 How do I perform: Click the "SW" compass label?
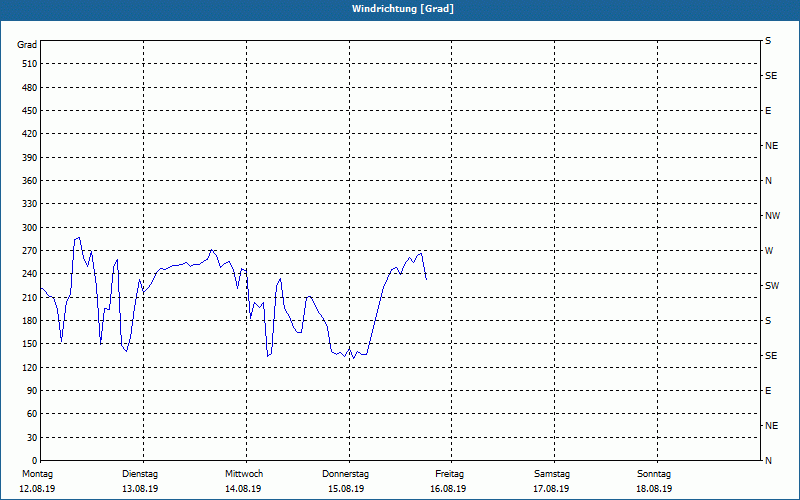click(x=772, y=286)
